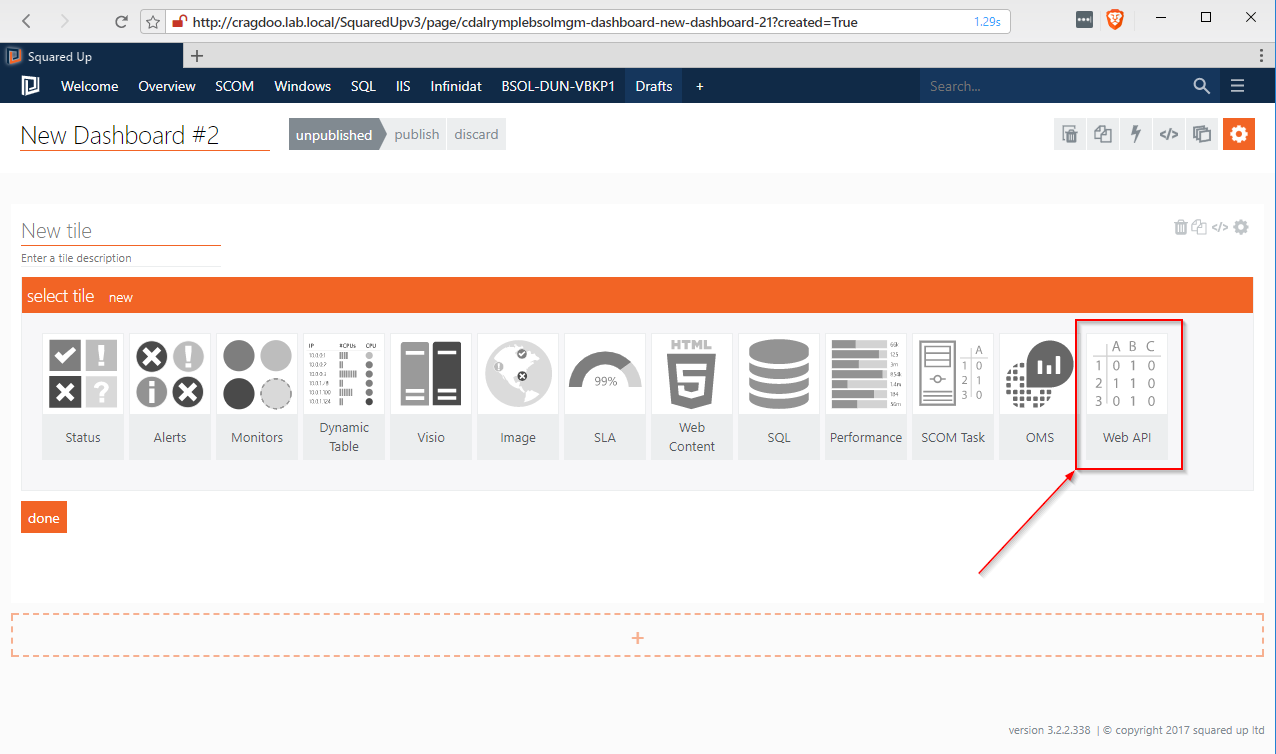Open the Windows nav item
Viewport: 1276px width, 754px height.
303,86
